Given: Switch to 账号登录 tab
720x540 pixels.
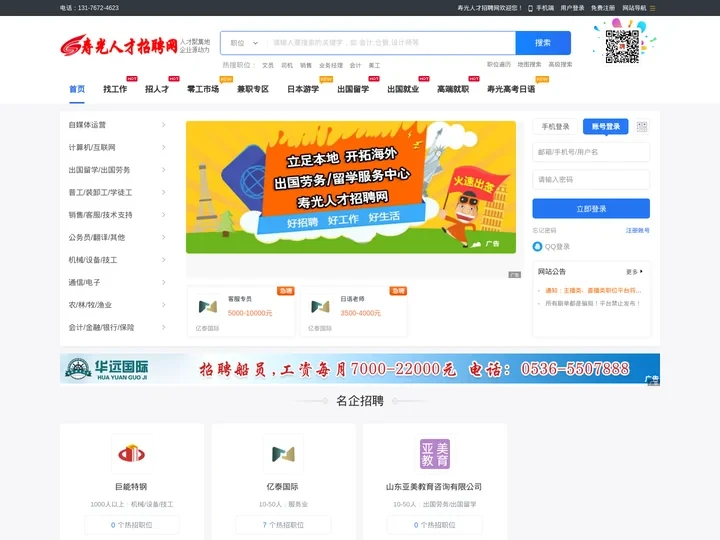Looking at the screenshot, I should pyautogui.click(x=606, y=127).
